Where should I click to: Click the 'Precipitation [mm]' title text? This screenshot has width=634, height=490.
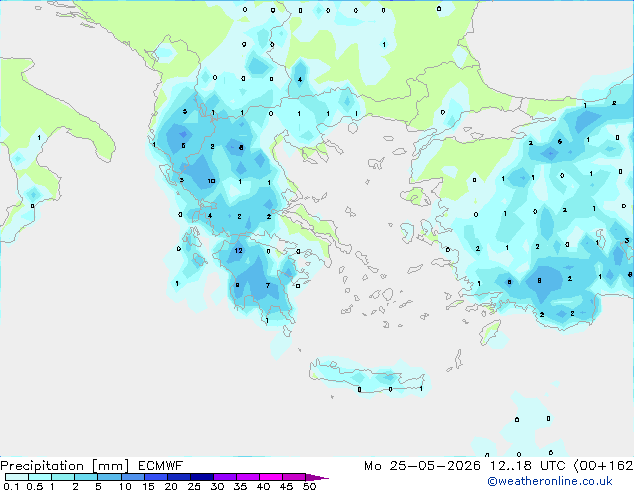[x=65, y=466]
